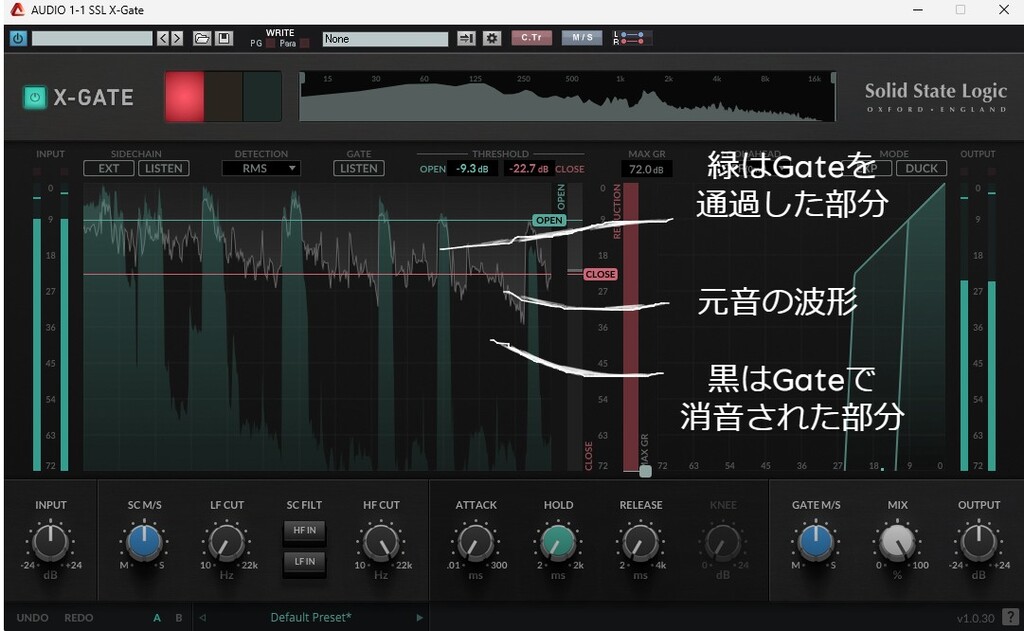Open the DETECTION RMS dropdown
Screen dimensions: 1024x631
tap(261, 169)
